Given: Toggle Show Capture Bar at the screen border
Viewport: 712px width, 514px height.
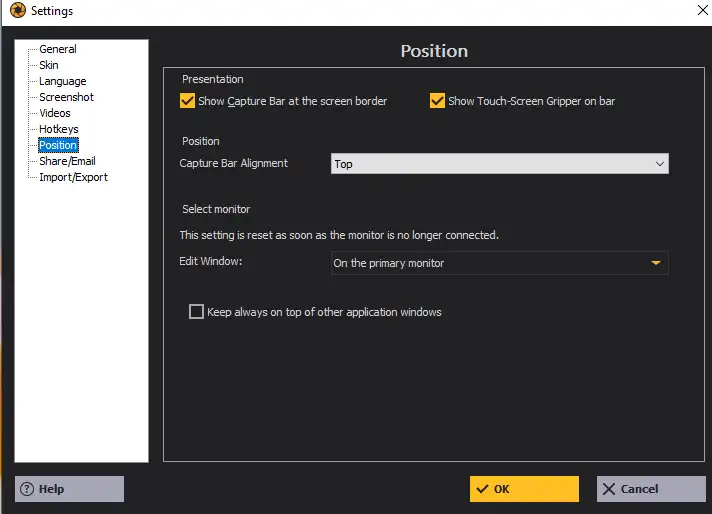Looking at the screenshot, I should [x=187, y=100].
